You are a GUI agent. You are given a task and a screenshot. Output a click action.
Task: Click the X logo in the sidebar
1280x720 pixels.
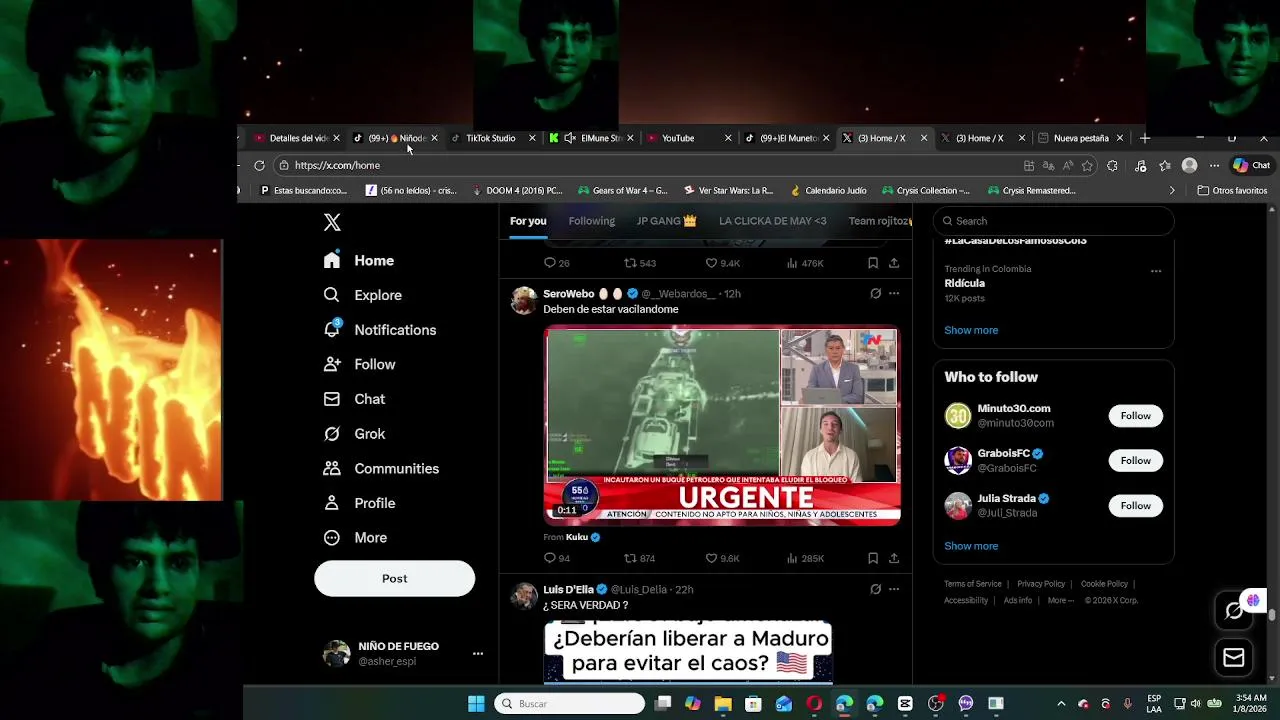pyautogui.click(x=332, y=223)
